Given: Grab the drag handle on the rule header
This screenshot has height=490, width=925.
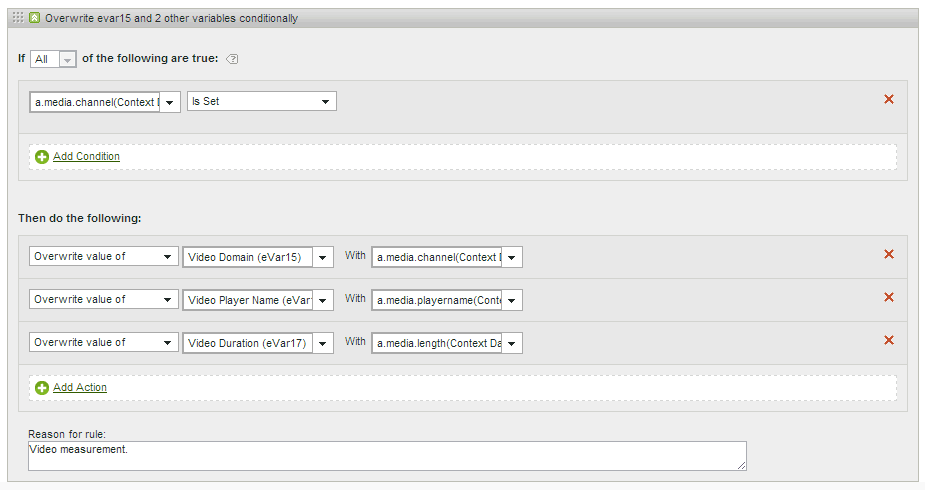Looking at the screenshot, I should pos(18,18).
